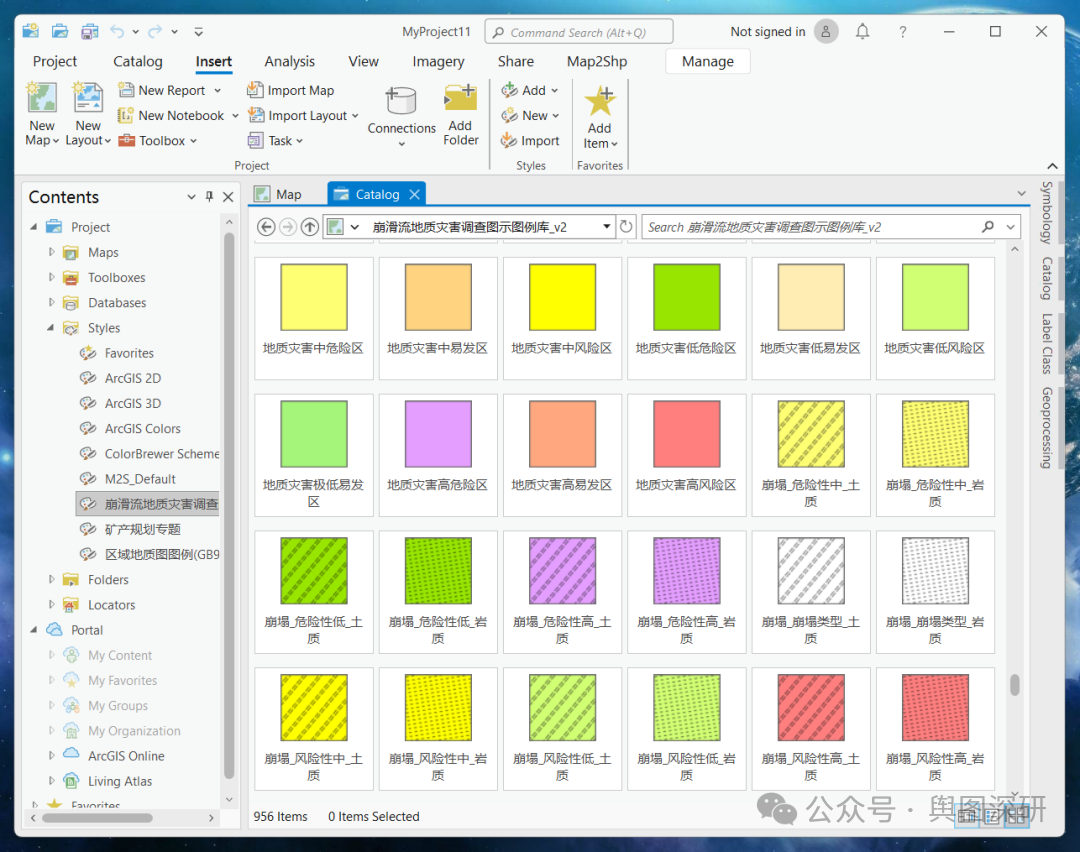1080x852 pixels.
Task: Click the catalog refresh icon
Action: [625, 227]
